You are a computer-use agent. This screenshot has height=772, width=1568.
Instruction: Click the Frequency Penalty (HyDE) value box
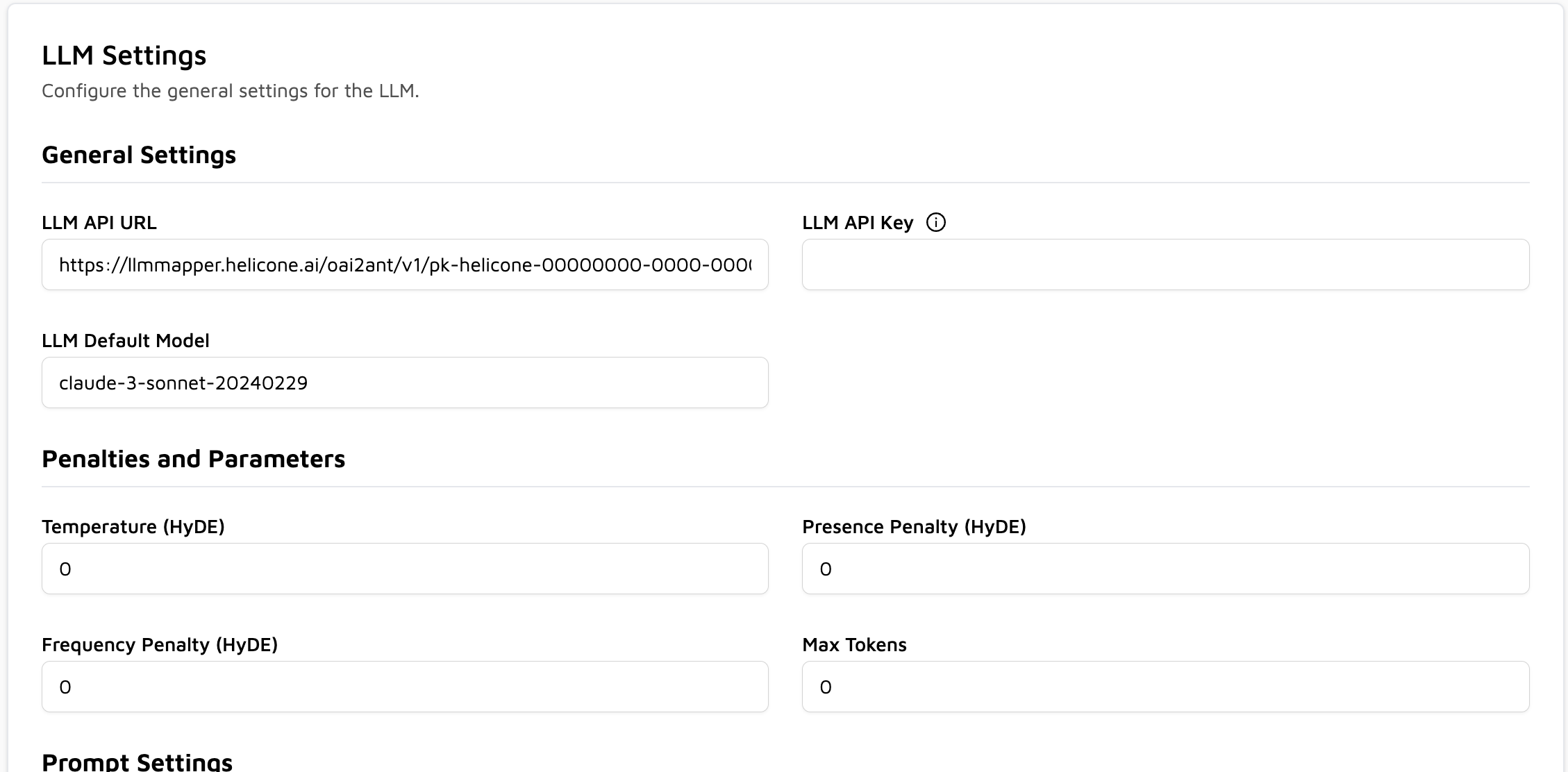pyautogui.click(x=405, y=686)
